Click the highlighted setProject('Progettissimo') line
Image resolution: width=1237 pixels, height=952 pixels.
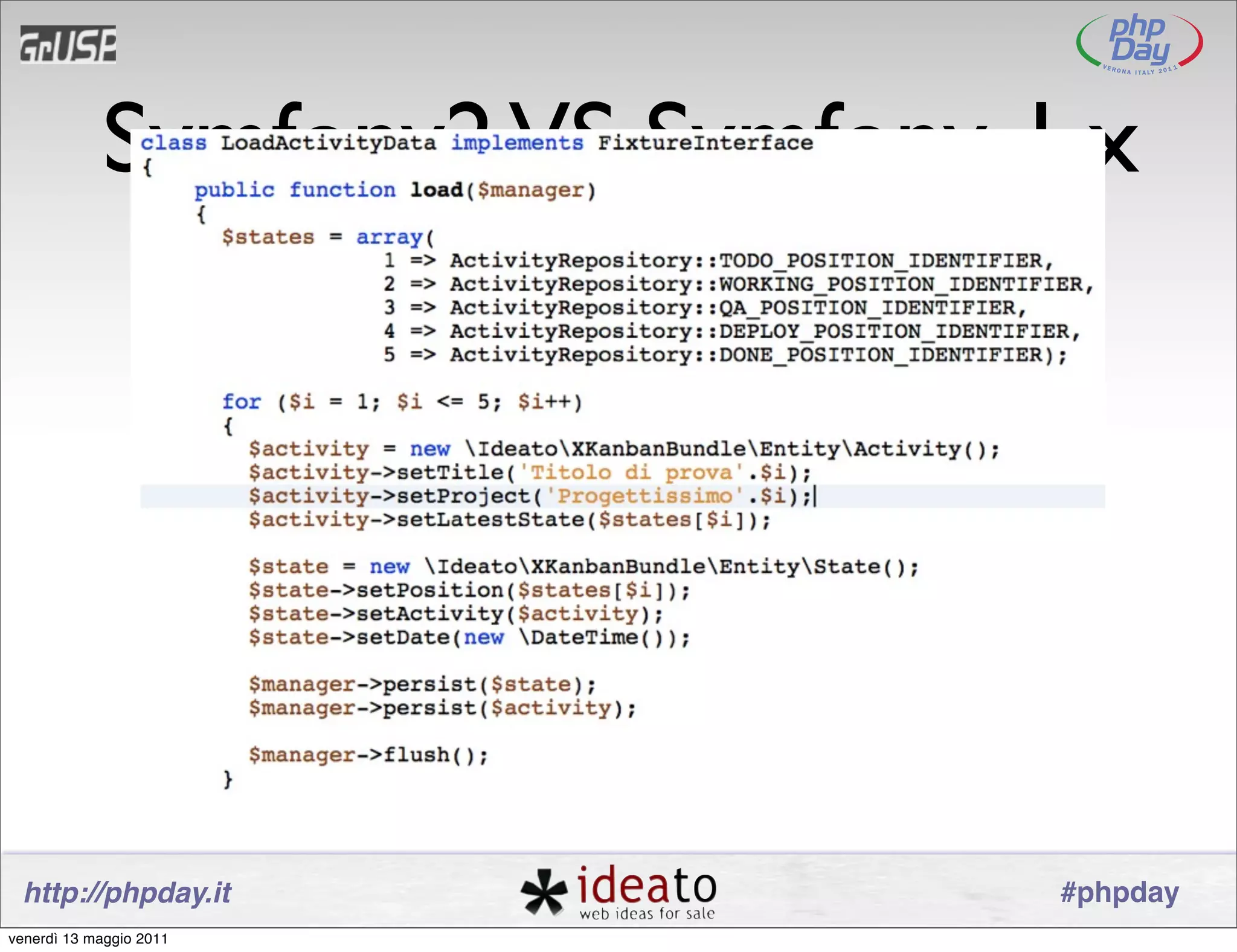coord(623,496)
